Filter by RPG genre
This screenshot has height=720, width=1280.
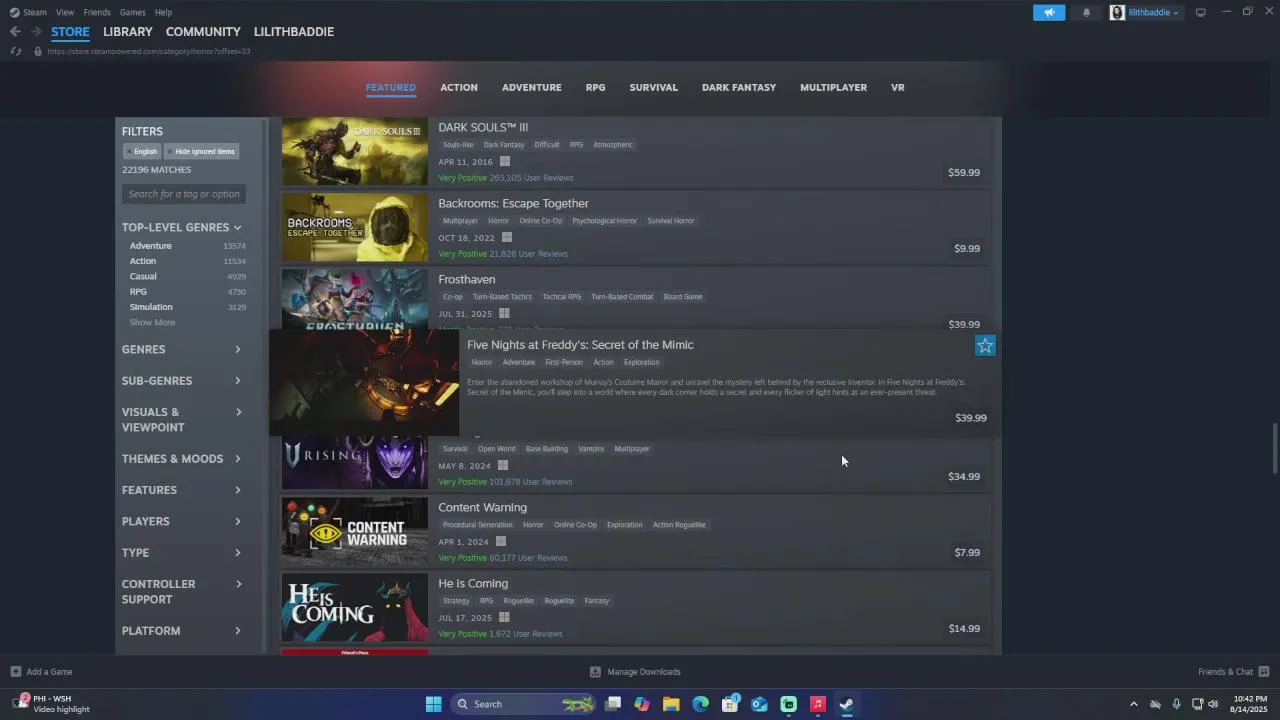(x=138, y=292)
